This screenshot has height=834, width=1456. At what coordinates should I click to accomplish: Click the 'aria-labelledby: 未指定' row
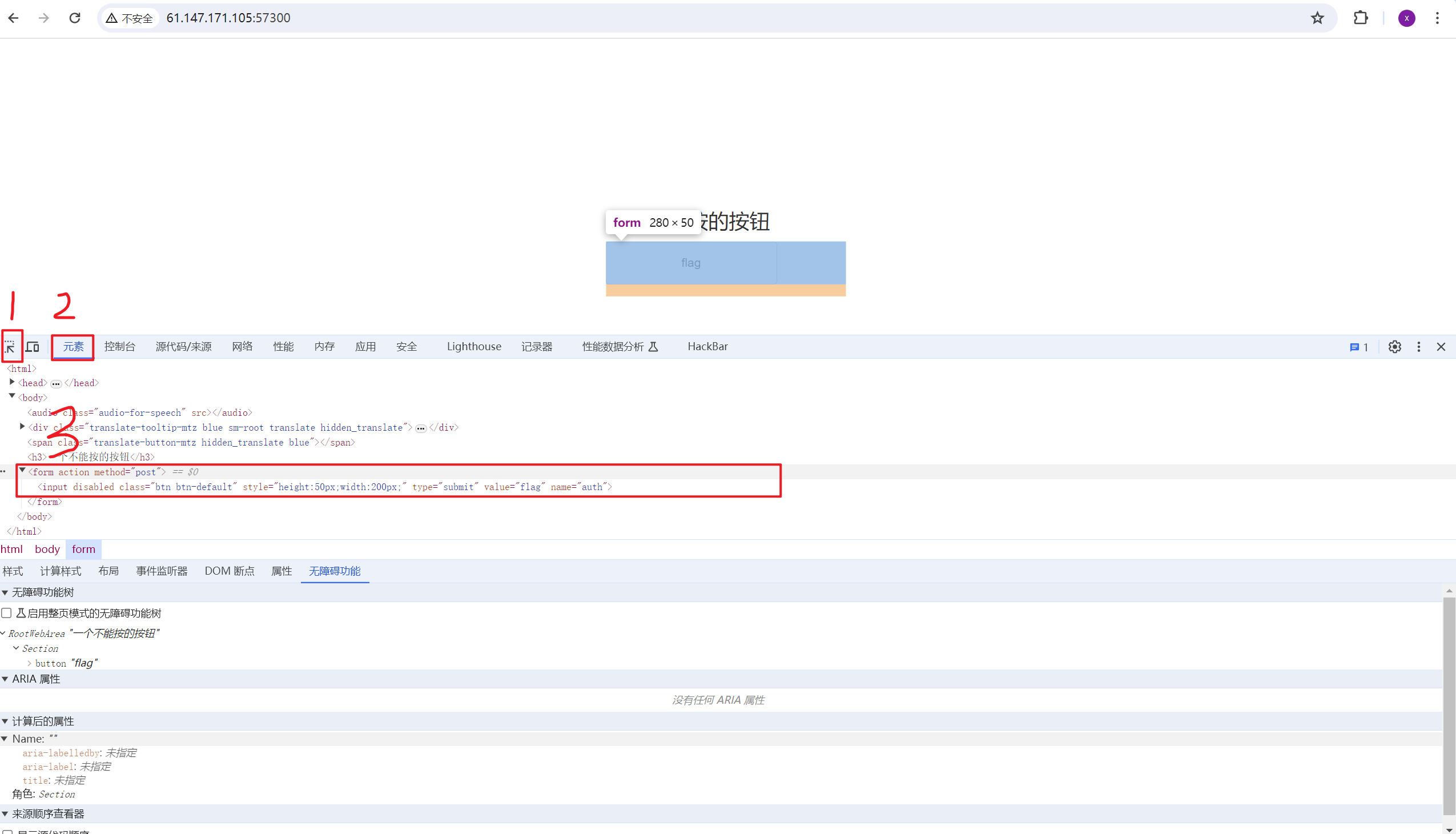pos(79,753)
